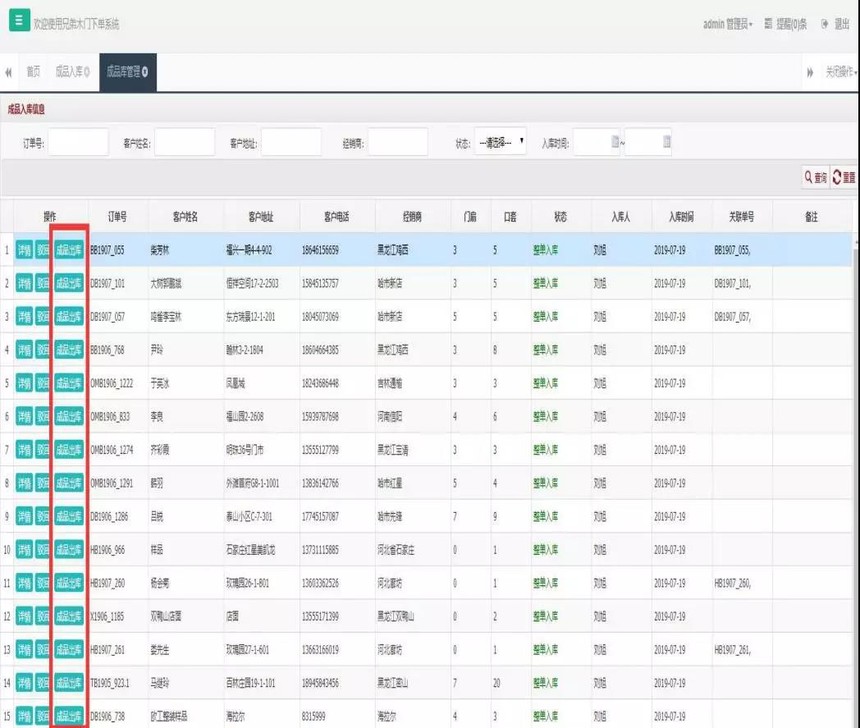View 详情 for order BB1907_055
The height and width of the screenshot is (728, 860).
point(24,250)
